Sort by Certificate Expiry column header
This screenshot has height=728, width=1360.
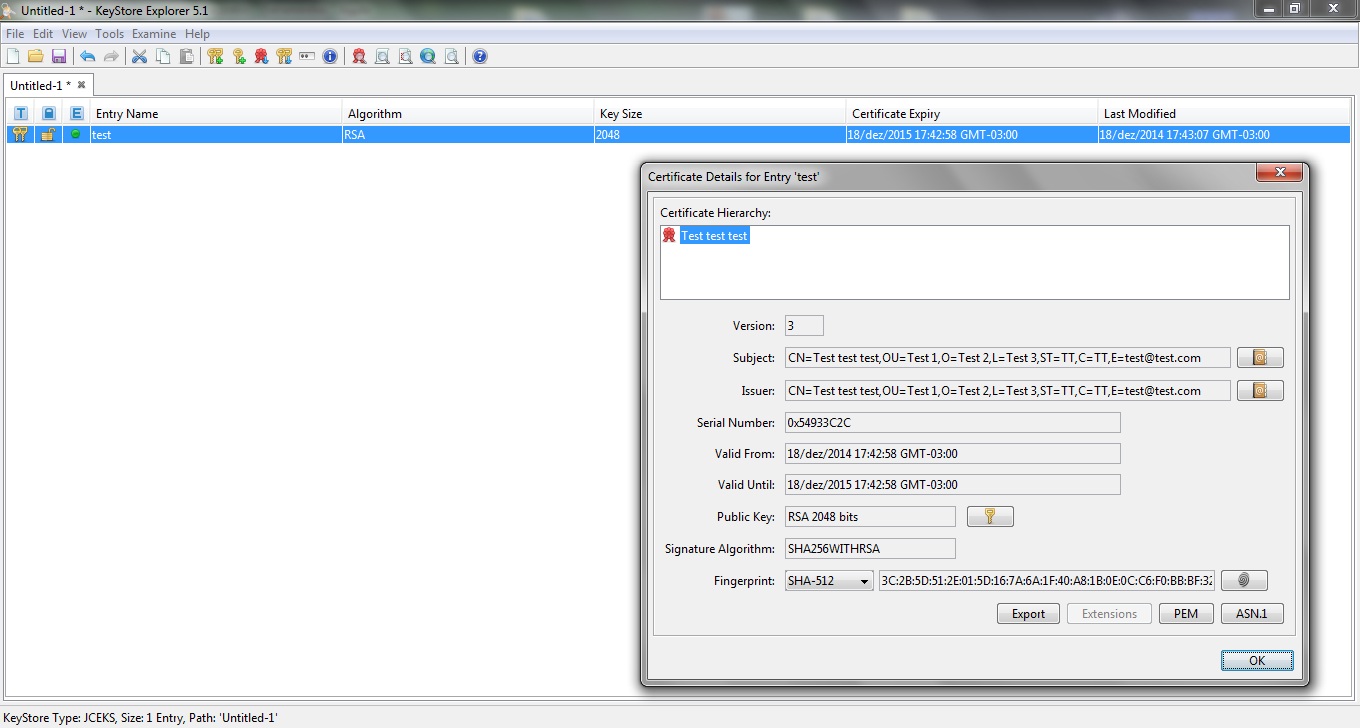(x=972, y=113)
